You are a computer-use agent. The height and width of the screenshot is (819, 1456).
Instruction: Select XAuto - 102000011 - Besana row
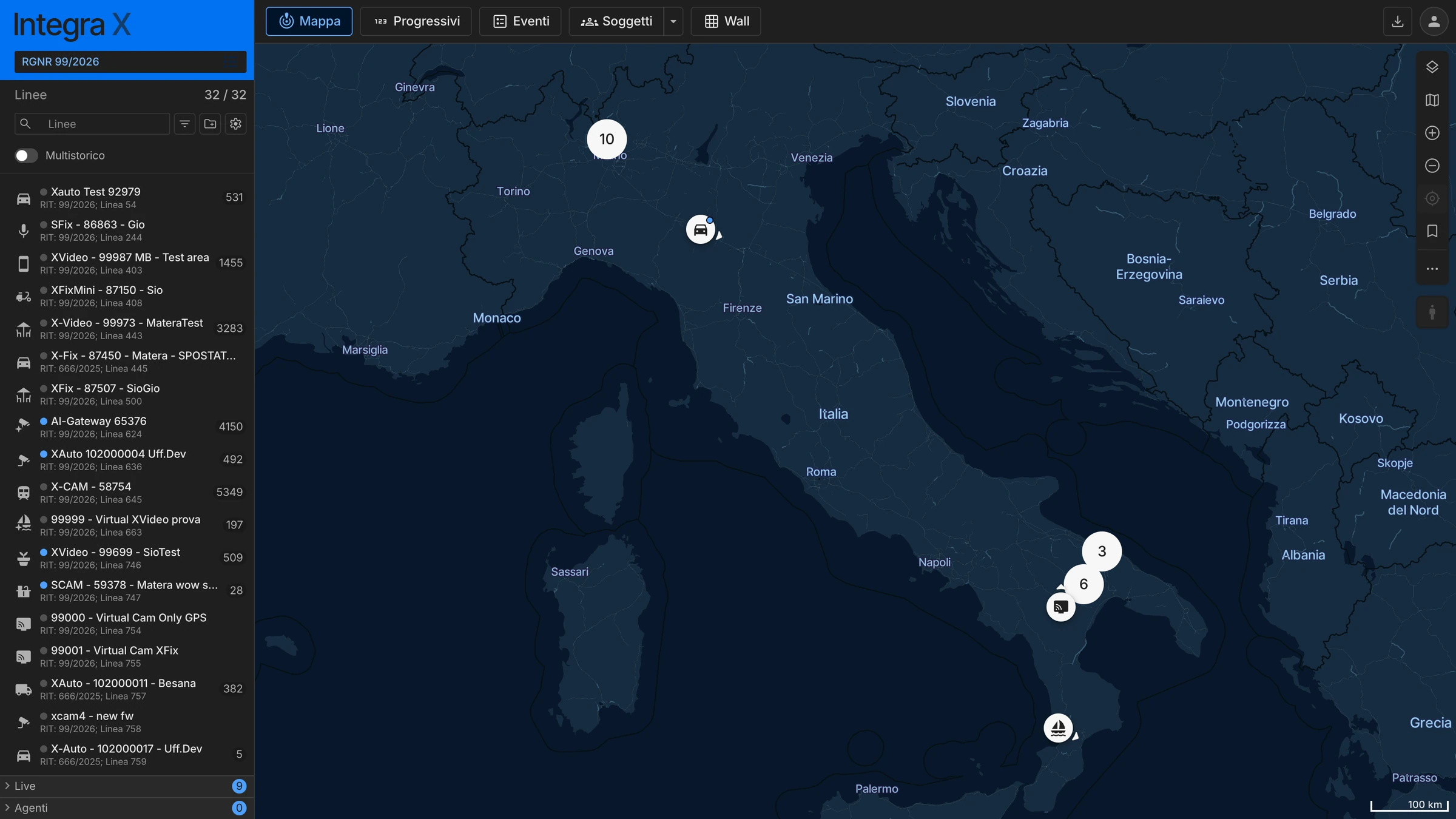[x=127, y=689]
